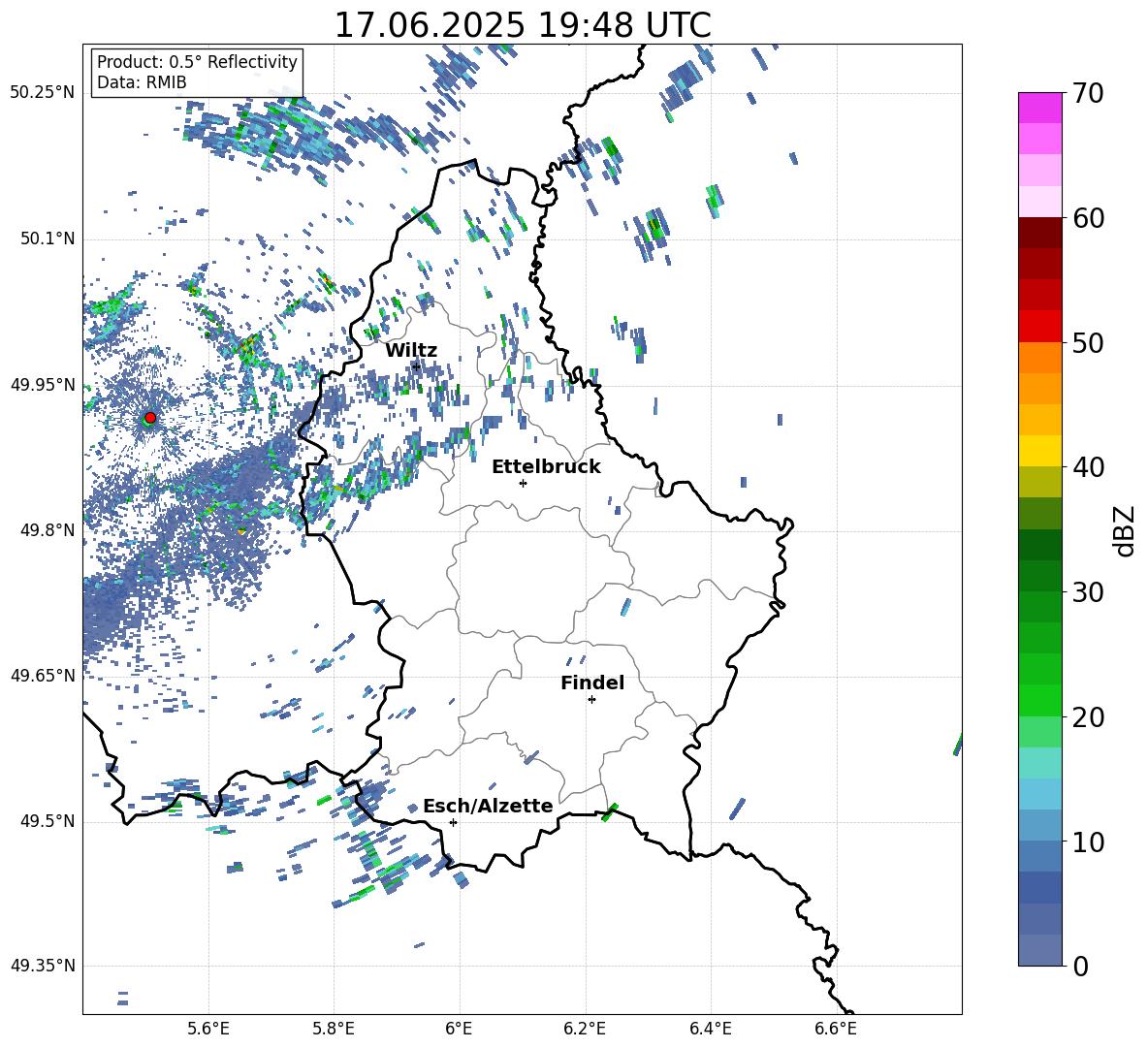Viewport: 1148px width, 1048px height.
Task: Click the Product: 0.5° Reflectivity text
Action: (197, 62)
